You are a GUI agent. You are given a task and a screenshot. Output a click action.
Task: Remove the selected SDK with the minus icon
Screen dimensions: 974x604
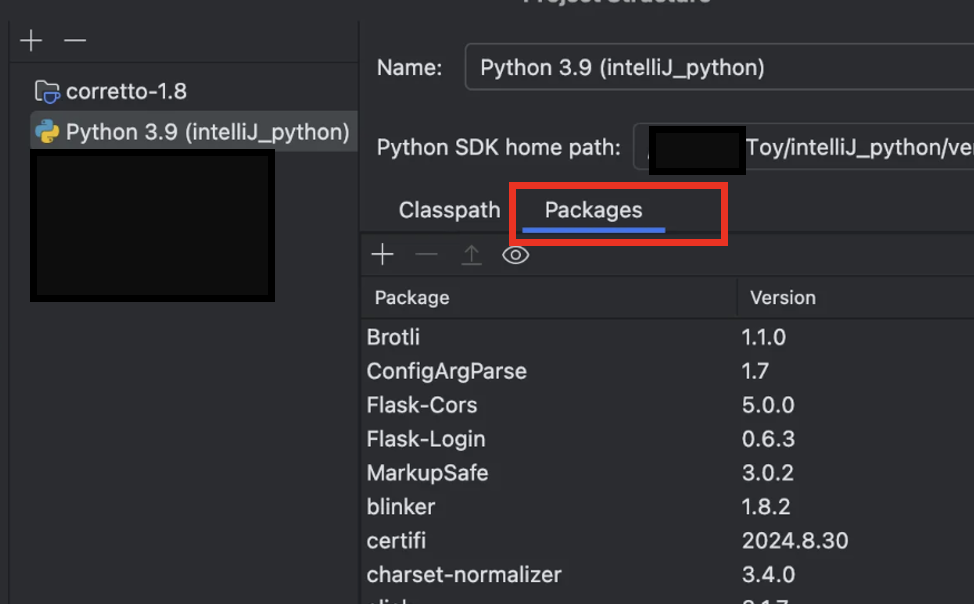coord(75,40)
